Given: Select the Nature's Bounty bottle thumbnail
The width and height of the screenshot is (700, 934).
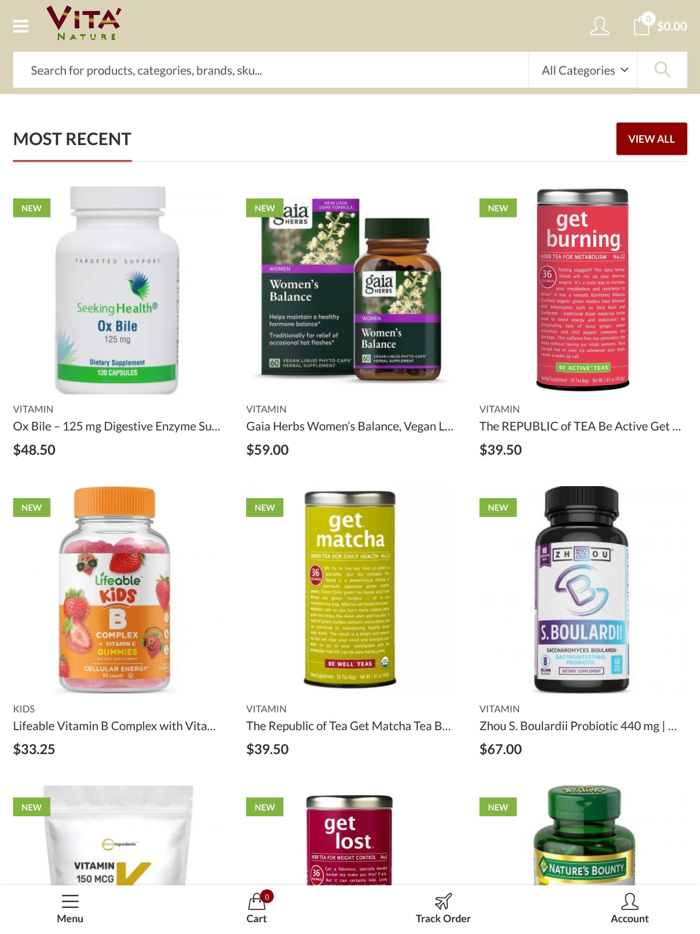Looking at the screenshot, I should pos(583,835).
